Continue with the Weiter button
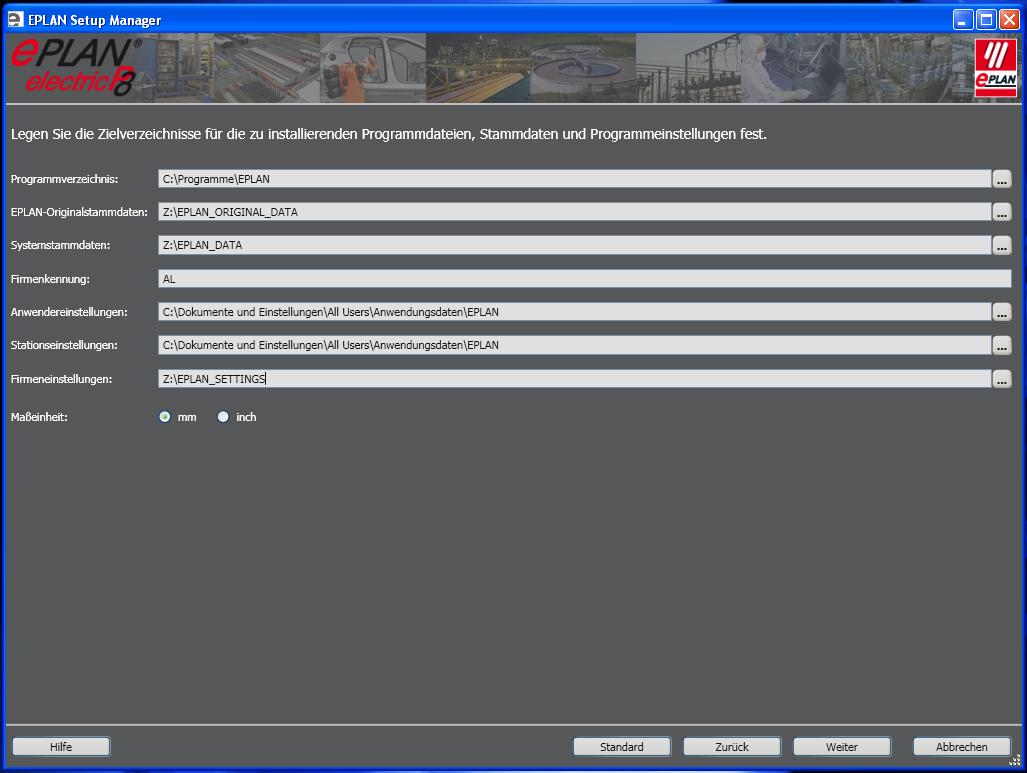This screenshot has height=773, width=1027. click(842, 747)
